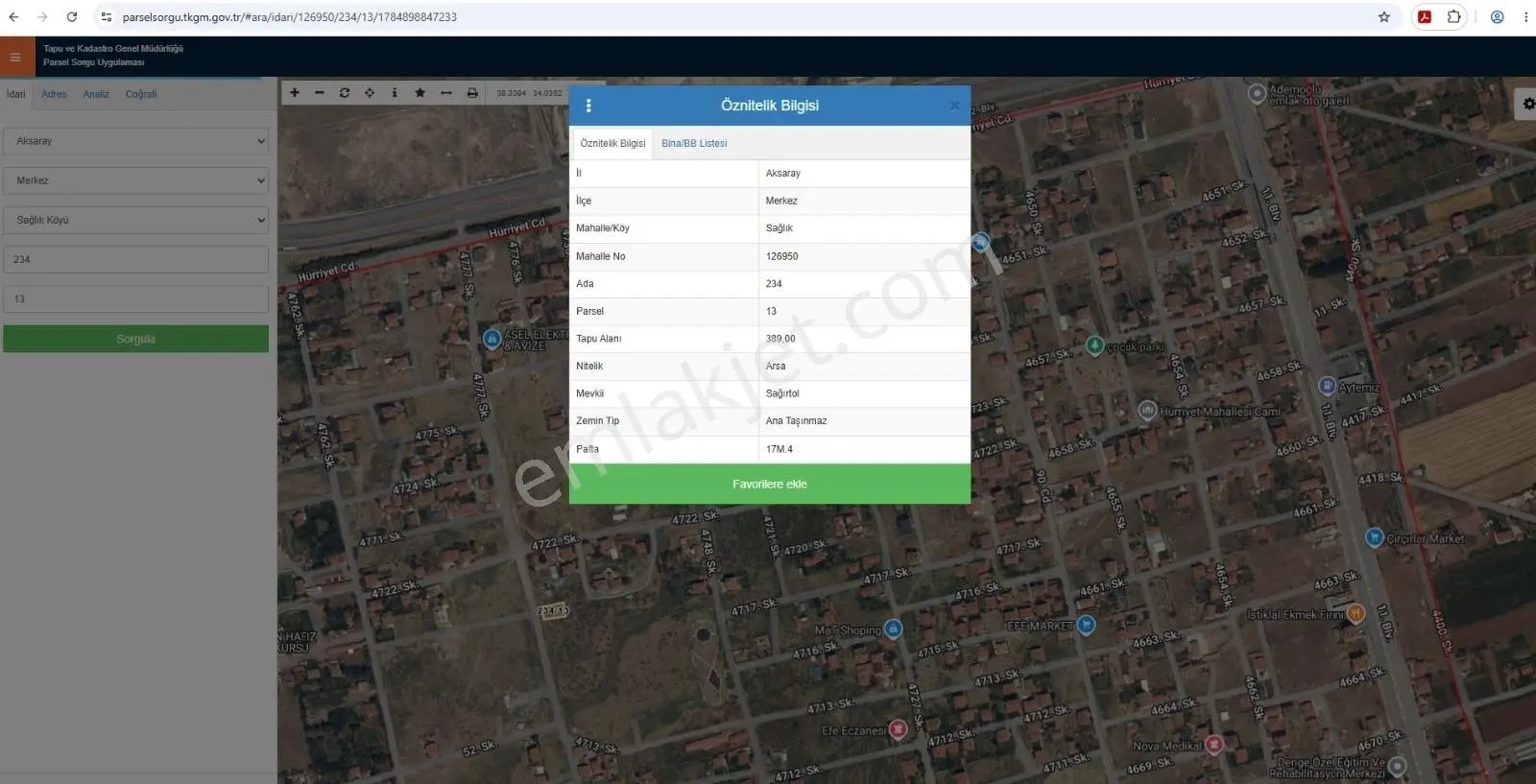Click Efe Eczanesi map marker
The height and width of the screenshot is (784, 1536).
pos(899,729)
